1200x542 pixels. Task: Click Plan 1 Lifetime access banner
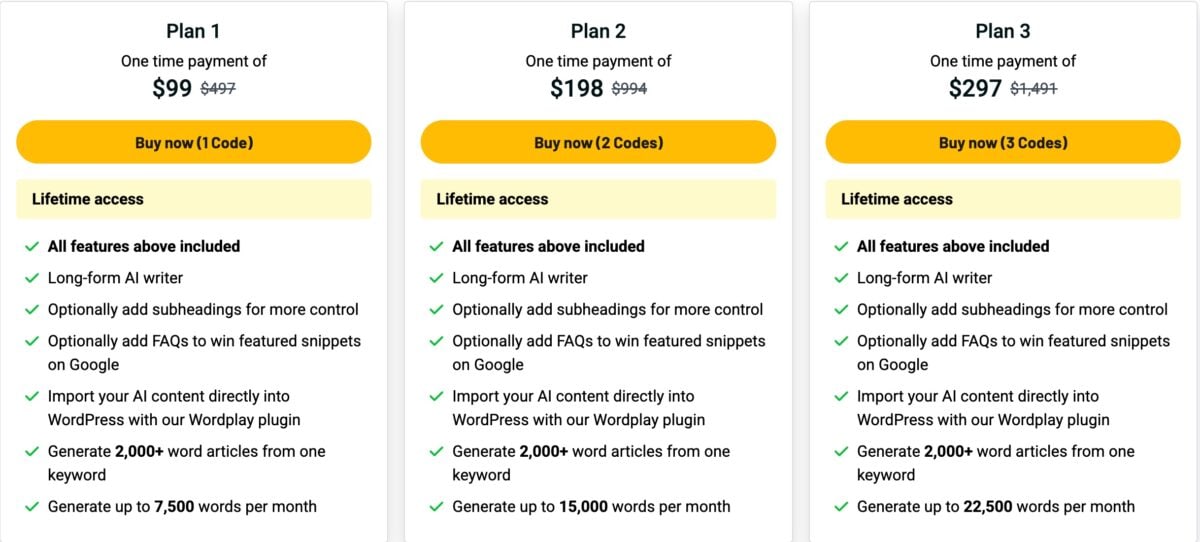(194, 199)
